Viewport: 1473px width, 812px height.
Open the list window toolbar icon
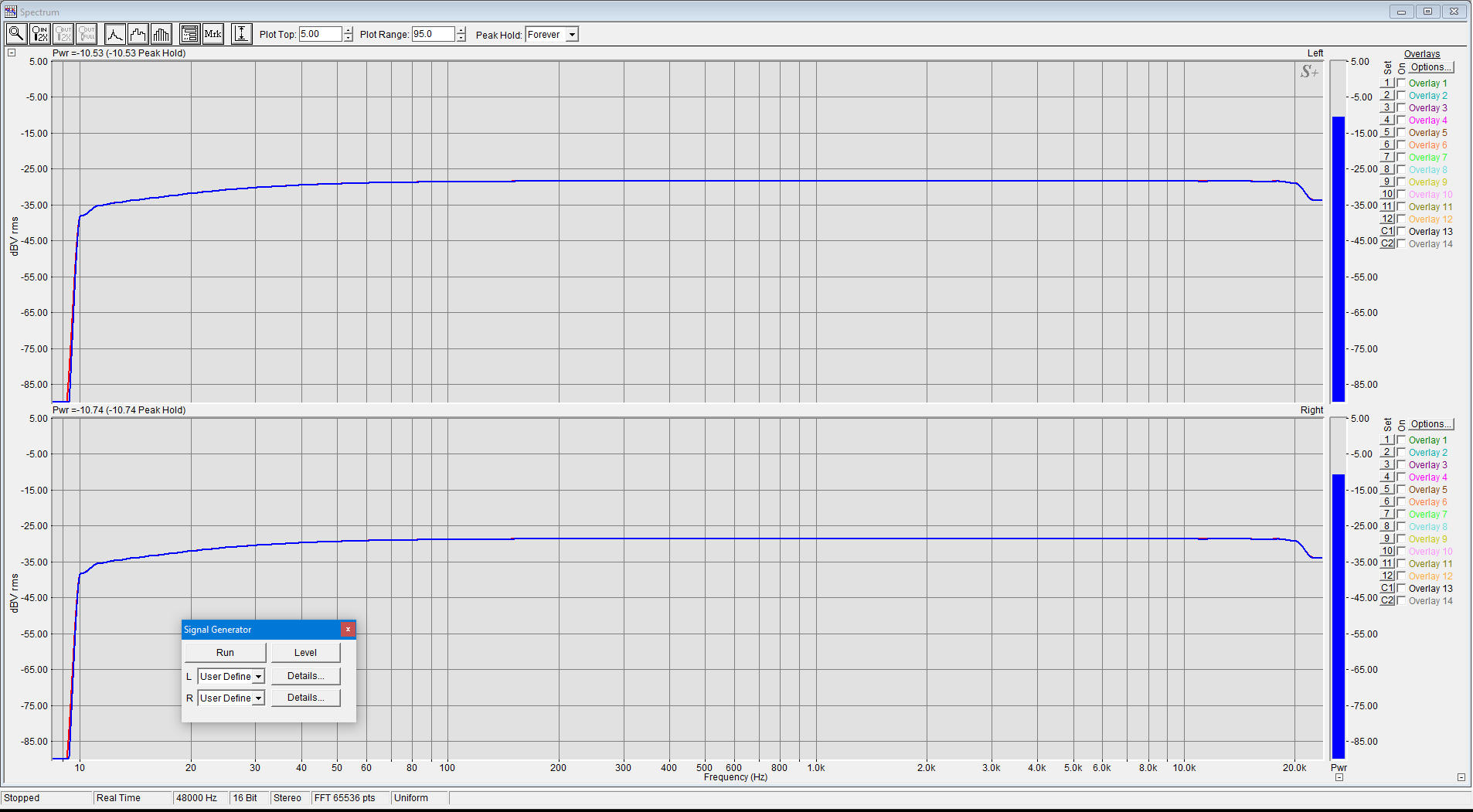pyautogui.click(x=189, y=34)
